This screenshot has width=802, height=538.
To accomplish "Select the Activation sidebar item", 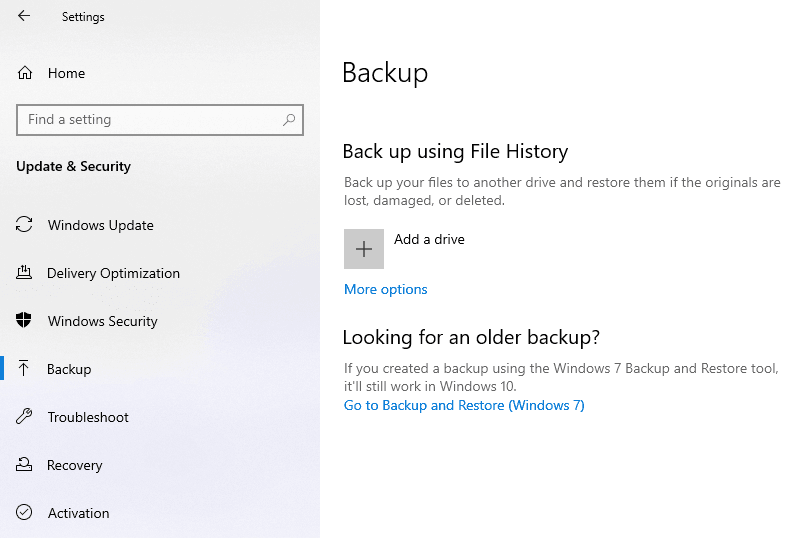I will [78, 513].
